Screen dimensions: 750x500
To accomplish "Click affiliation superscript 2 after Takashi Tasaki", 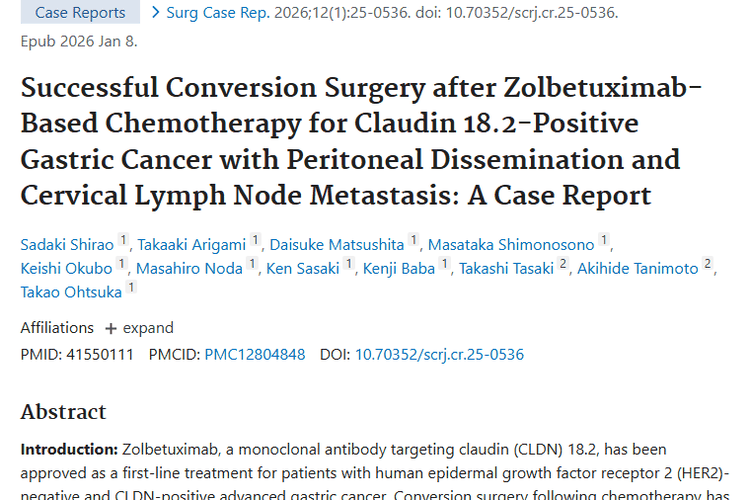I will 563,264.
